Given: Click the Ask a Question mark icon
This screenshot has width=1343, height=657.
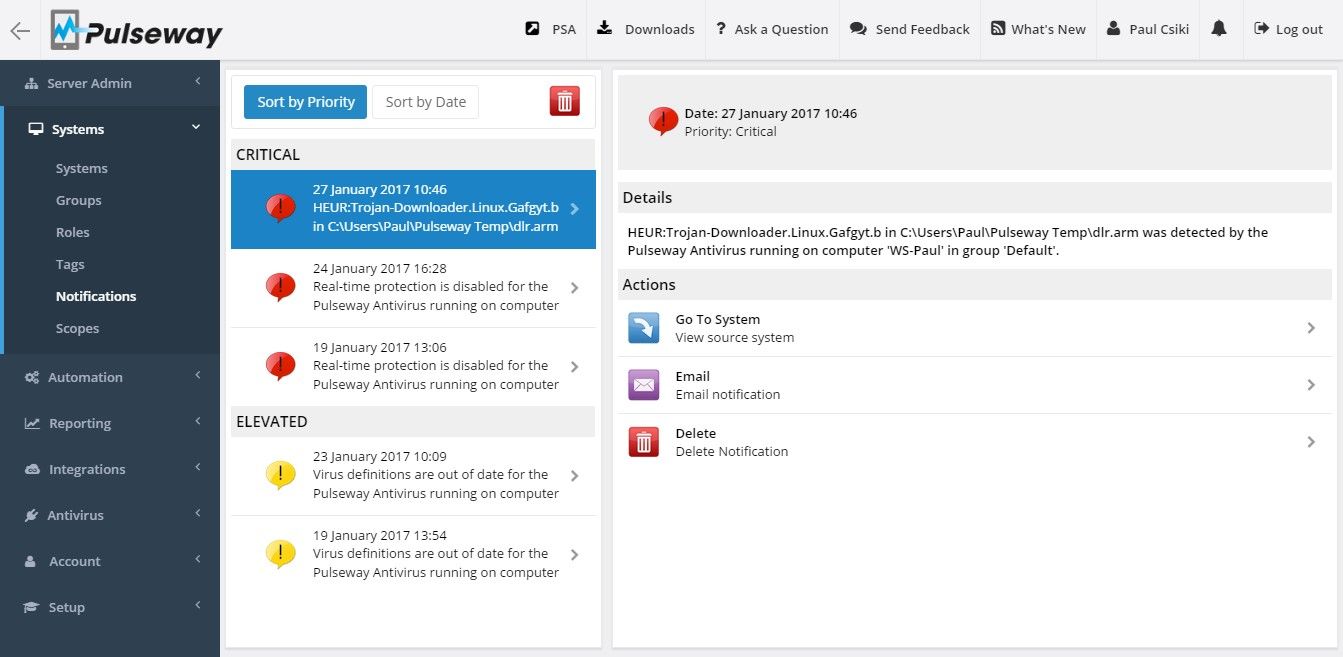Looking at the screenshot, I should [x=721, y=29].
